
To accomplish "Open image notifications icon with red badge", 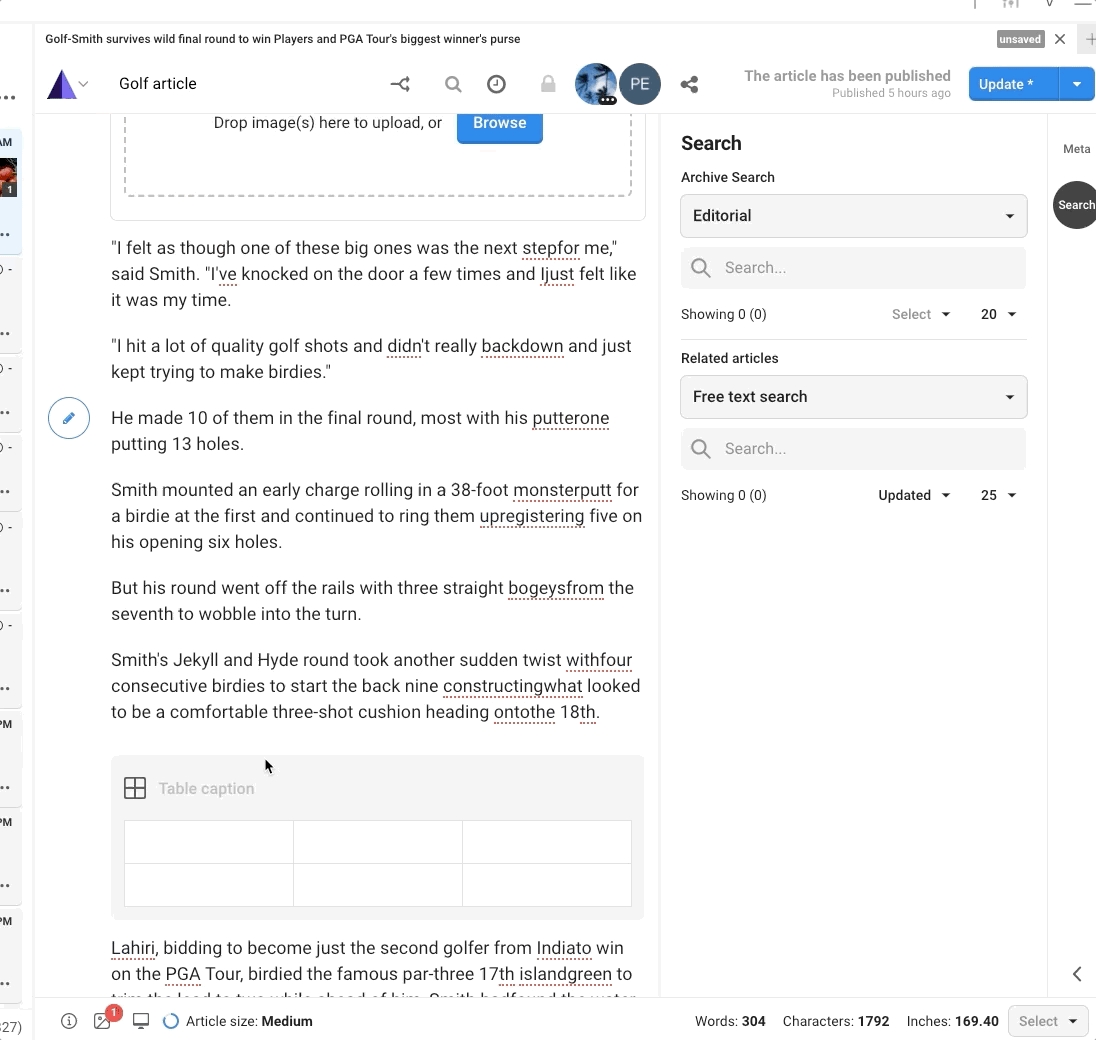I will [x=103, y=1021].
